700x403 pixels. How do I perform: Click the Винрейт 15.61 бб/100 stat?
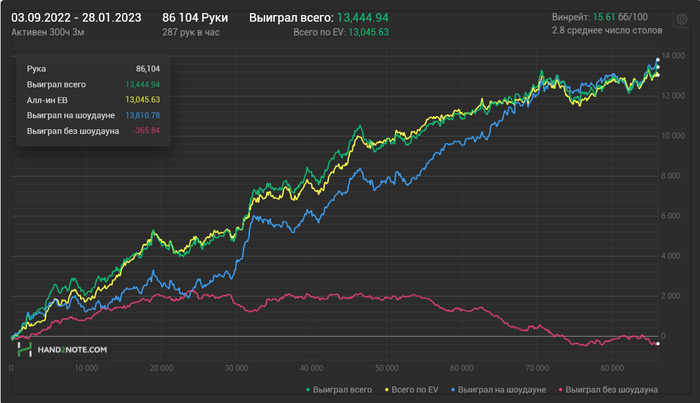point(600,17)
